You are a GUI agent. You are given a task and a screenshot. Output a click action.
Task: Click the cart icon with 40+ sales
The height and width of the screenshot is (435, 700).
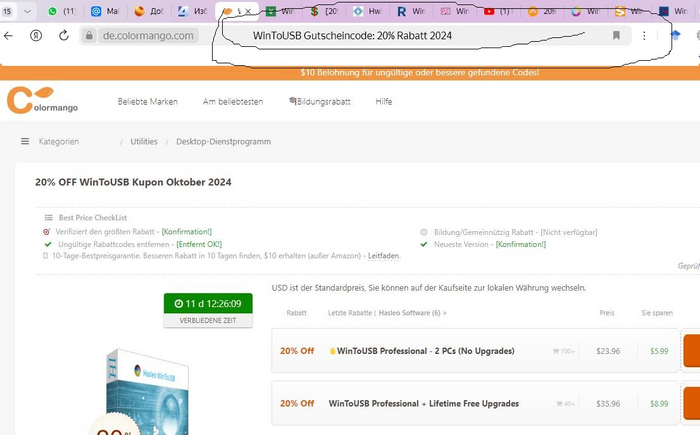point(559,404)
